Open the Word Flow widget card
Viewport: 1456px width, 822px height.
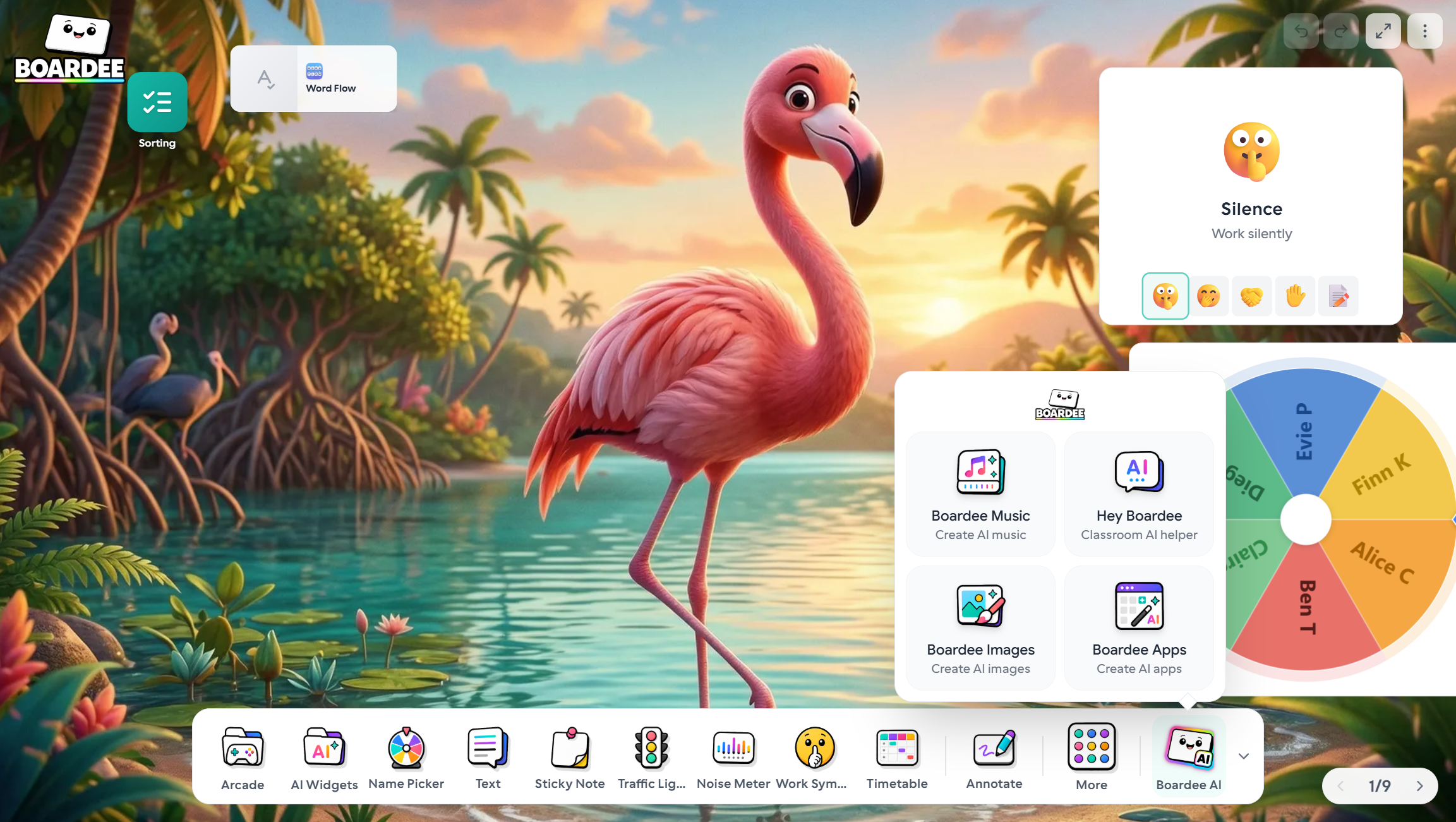click(314, 78)
